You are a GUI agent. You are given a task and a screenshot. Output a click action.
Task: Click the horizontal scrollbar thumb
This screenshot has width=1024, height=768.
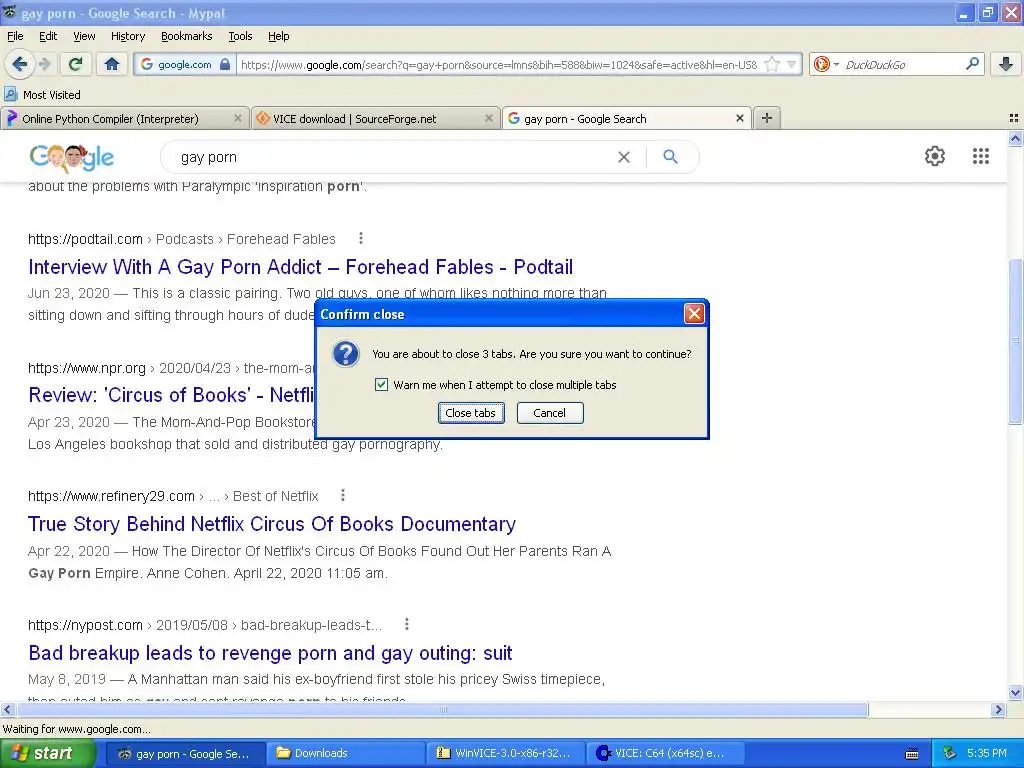(443, 709)
